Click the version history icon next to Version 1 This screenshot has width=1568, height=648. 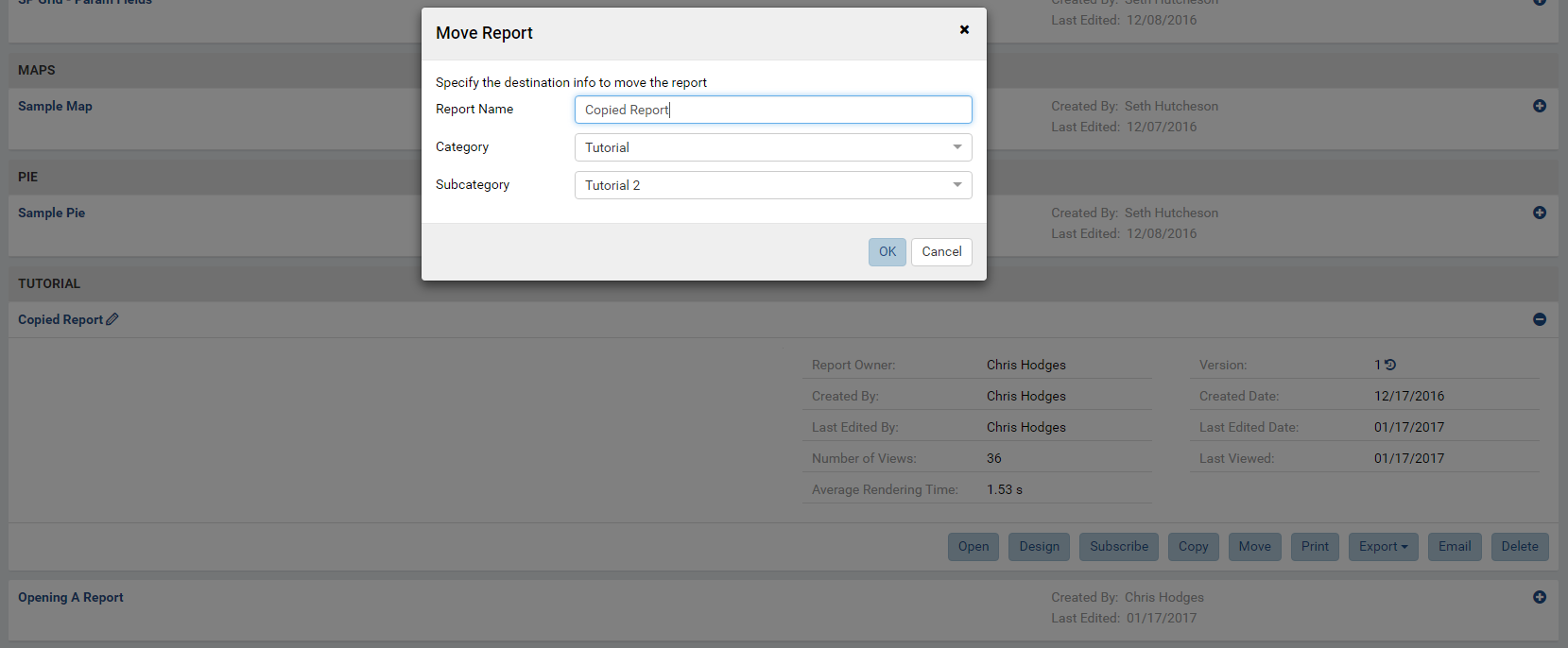tap(1390, 365)
